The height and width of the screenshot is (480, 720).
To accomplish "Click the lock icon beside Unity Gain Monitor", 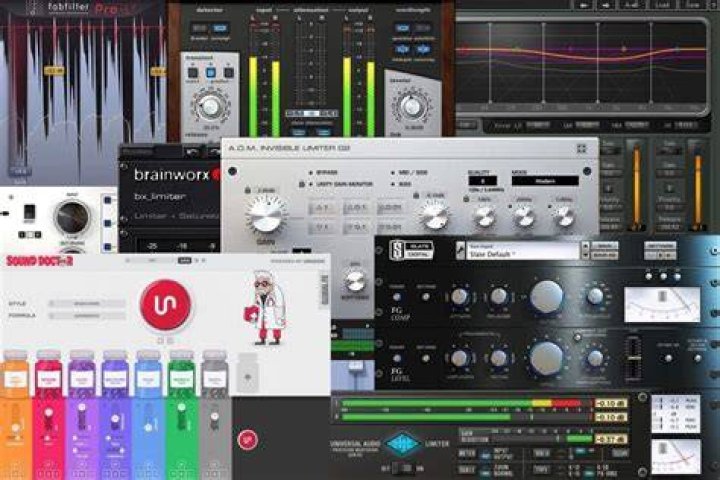I will (x=302, y=184).
